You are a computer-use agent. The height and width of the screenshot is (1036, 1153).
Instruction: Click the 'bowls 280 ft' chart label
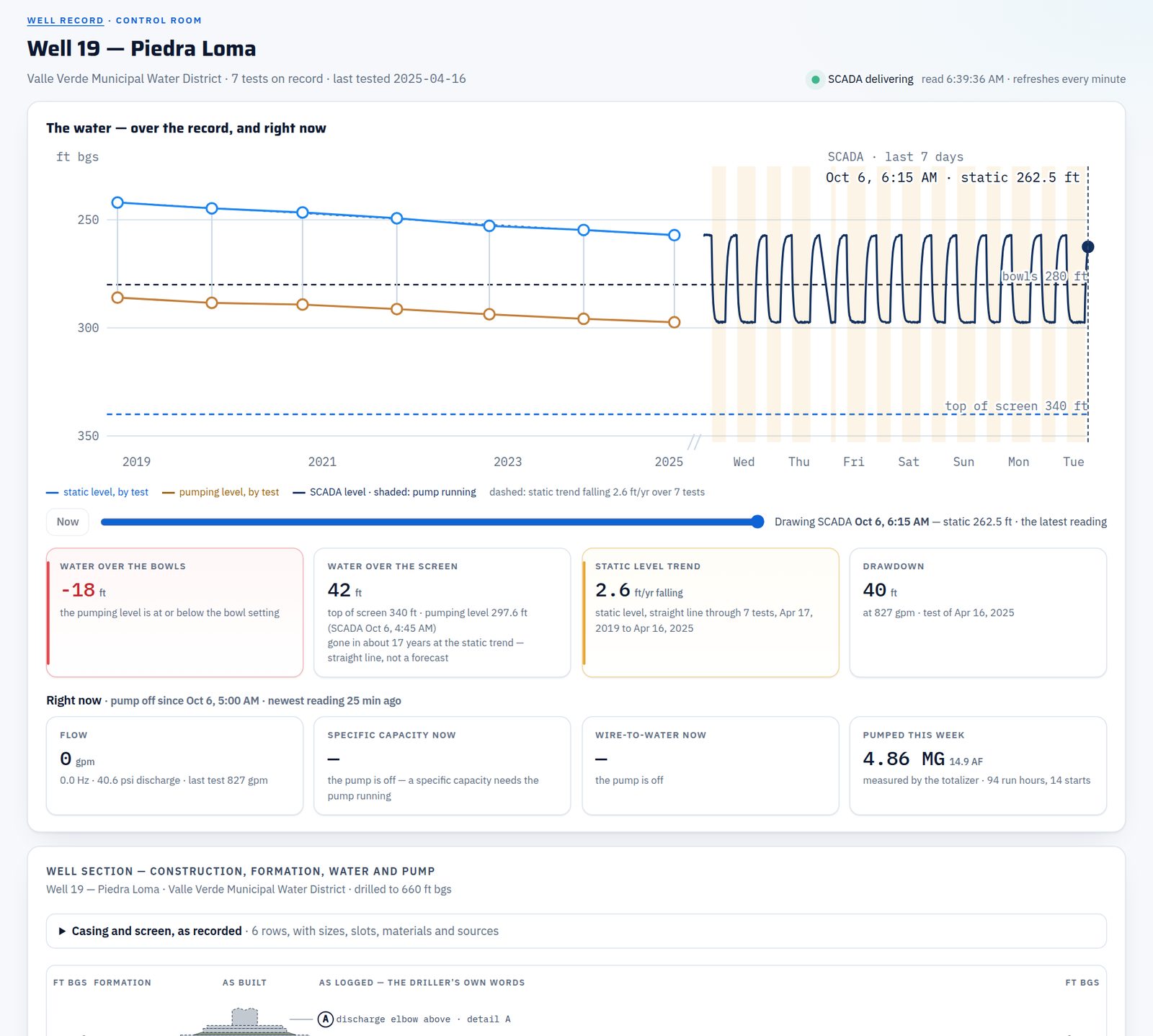1044,276
